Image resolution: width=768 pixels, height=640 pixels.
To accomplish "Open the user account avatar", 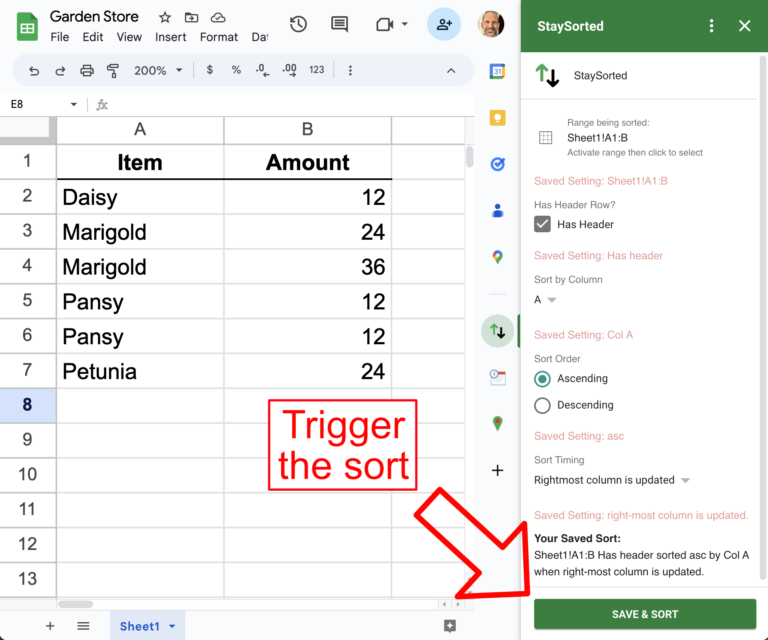I will (491, 24).
